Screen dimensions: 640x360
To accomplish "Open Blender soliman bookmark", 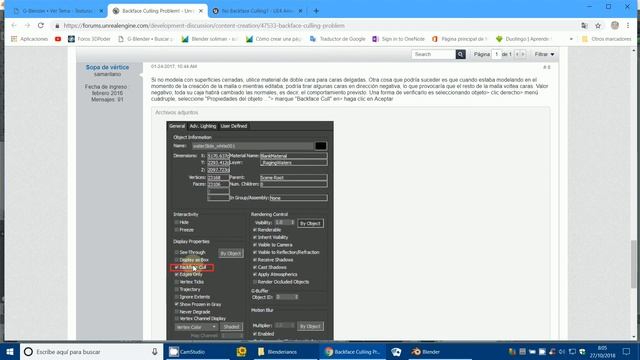I will pyautogui.click(x=209, y=39).
